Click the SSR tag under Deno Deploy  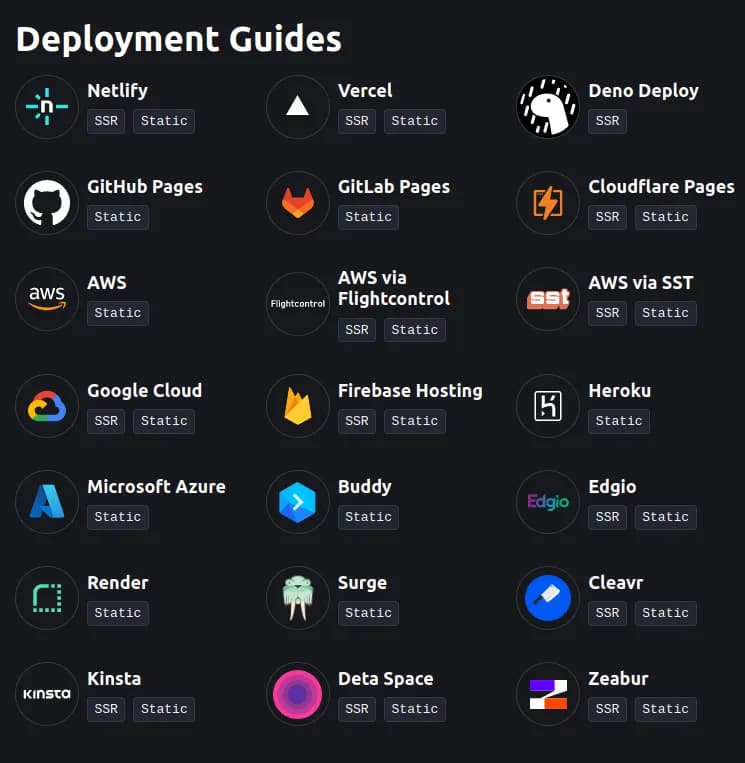pyautogui.click(x=607, y=121)
